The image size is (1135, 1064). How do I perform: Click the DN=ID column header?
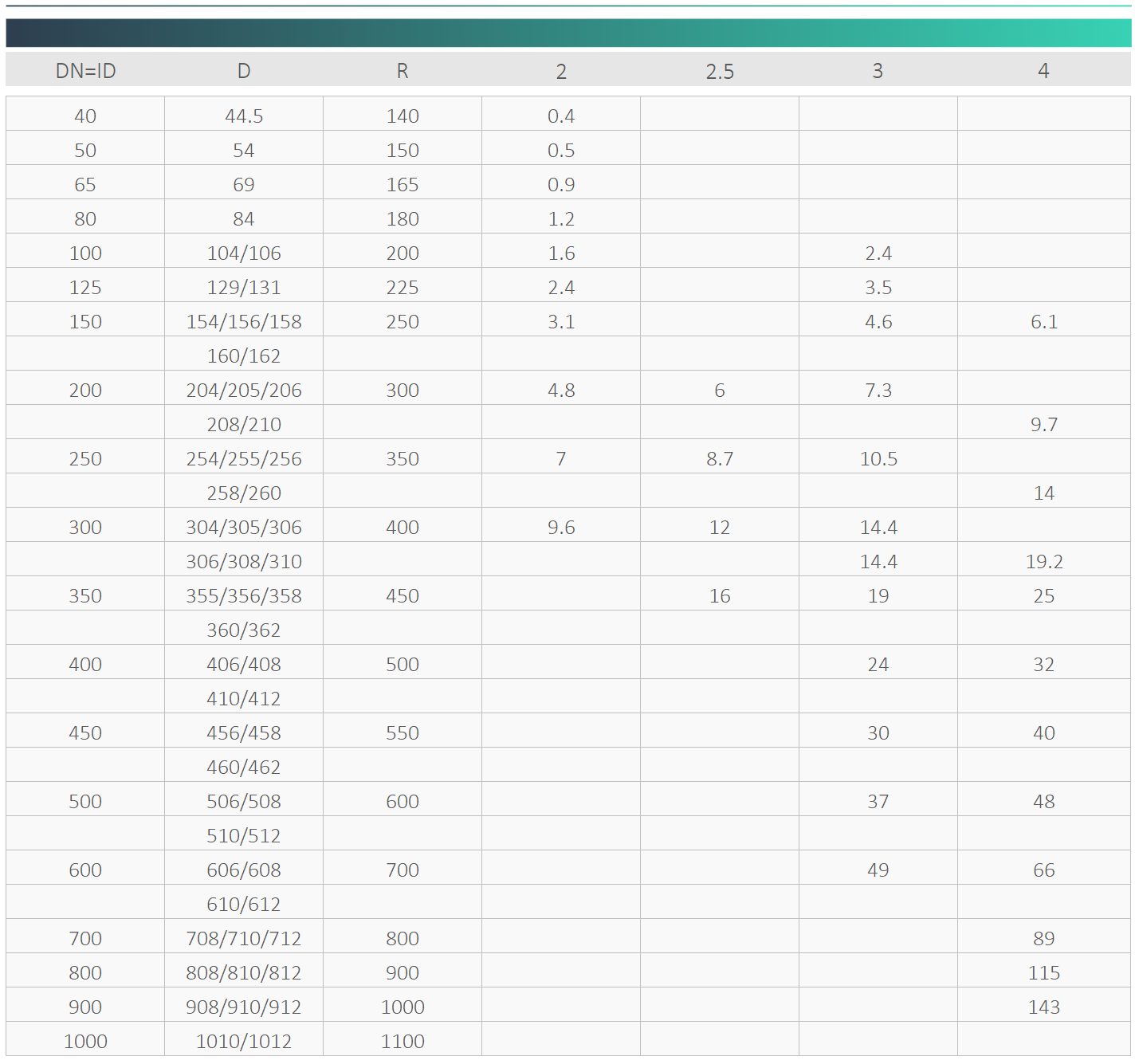pos(85,71)
